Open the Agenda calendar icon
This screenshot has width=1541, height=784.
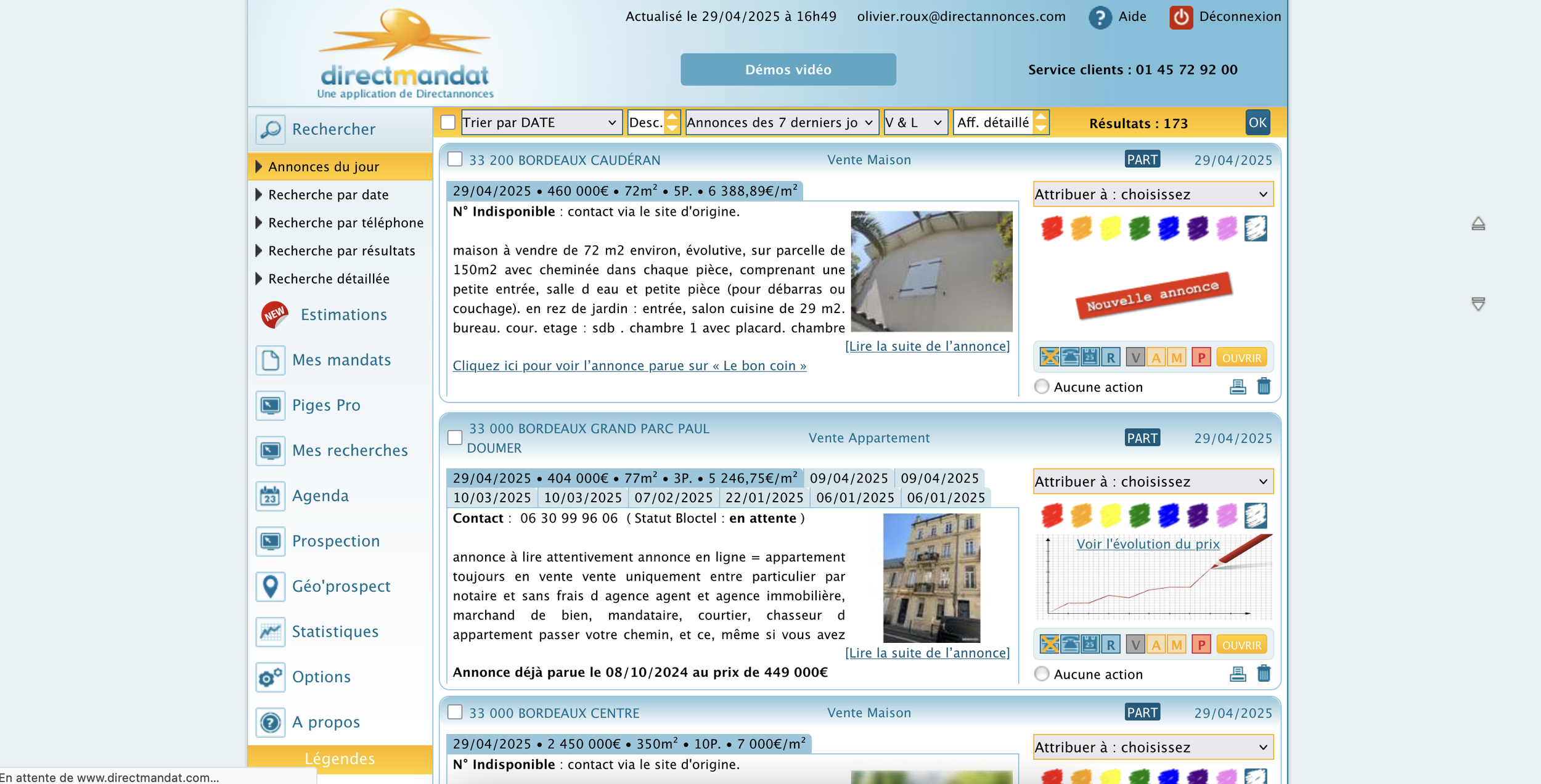coord(270,496)
